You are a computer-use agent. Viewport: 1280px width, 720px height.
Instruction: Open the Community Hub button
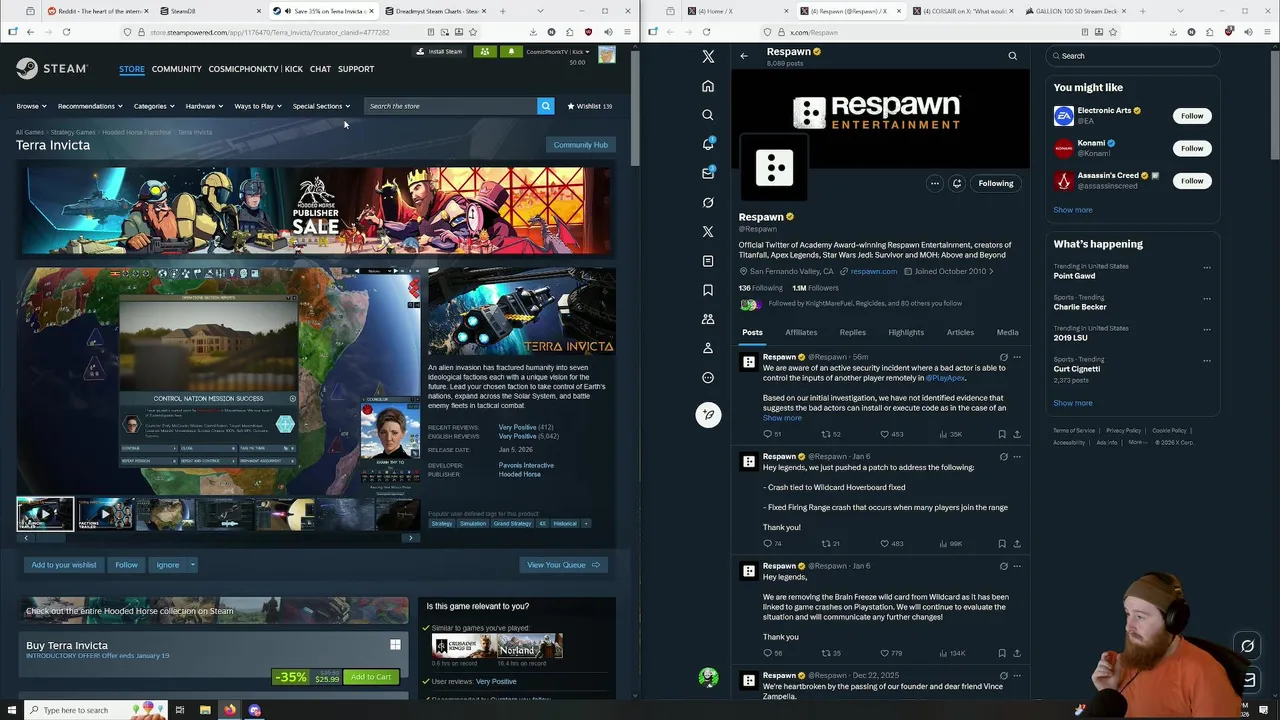[580, 145]
